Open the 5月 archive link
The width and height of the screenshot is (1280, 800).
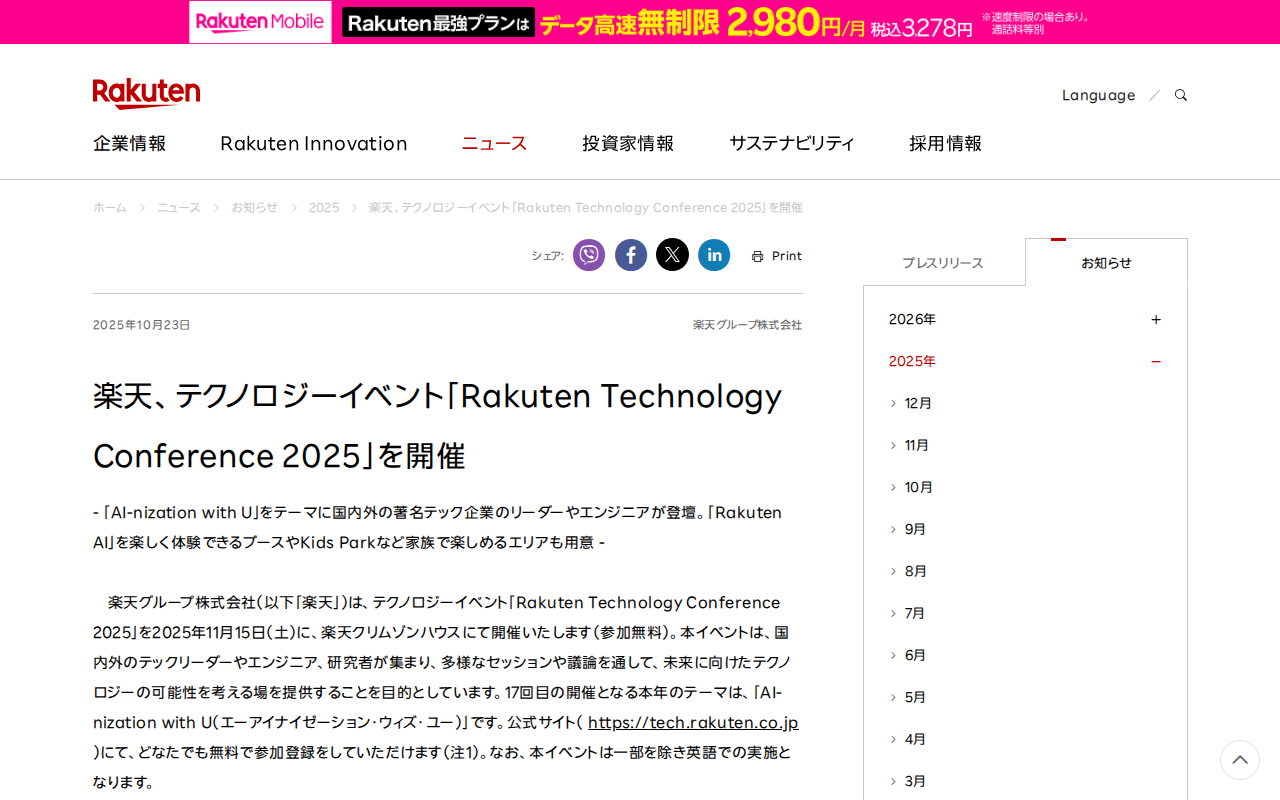[x=915, y=697]
